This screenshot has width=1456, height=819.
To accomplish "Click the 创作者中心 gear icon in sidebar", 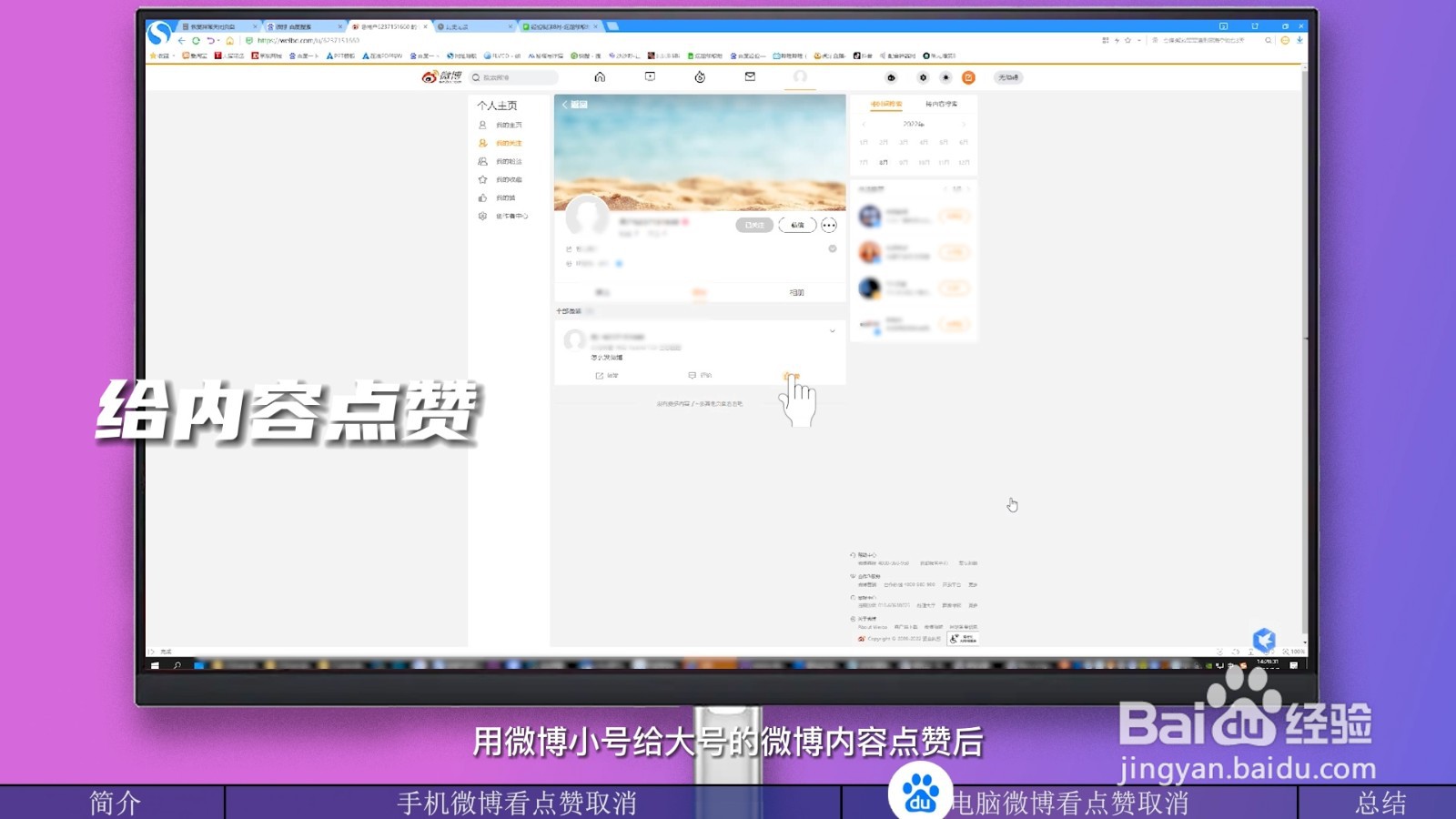I will (482, 216).
